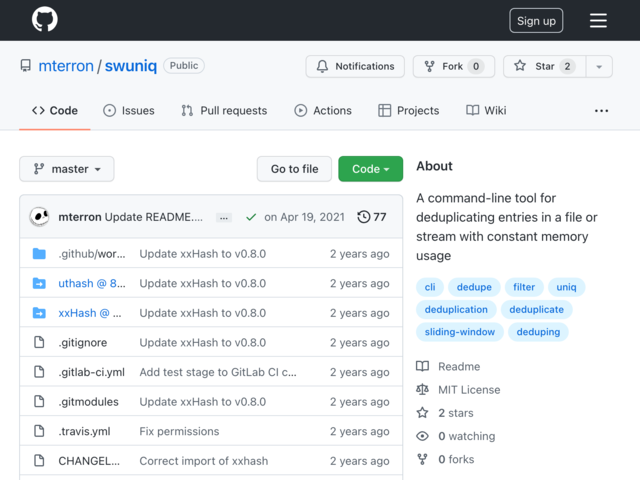The width and height of the screenshot is (640, 480).
Task: Click the CHANGELOG file icon
Action: (x=39, y=460)
